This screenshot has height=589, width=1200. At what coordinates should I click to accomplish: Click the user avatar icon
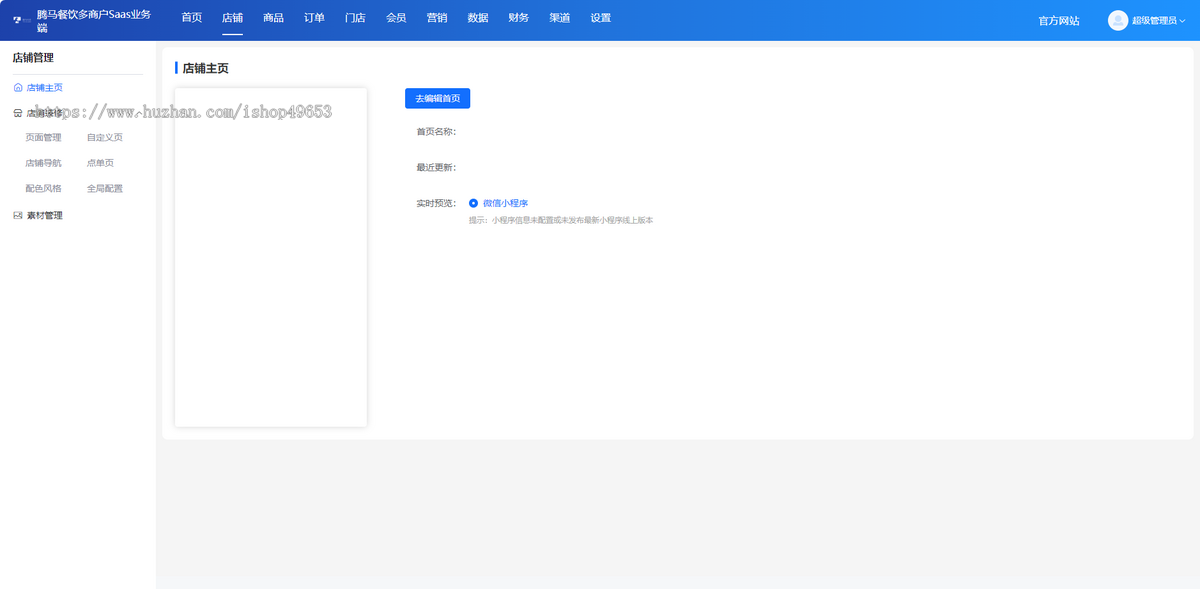(1118, 20)
